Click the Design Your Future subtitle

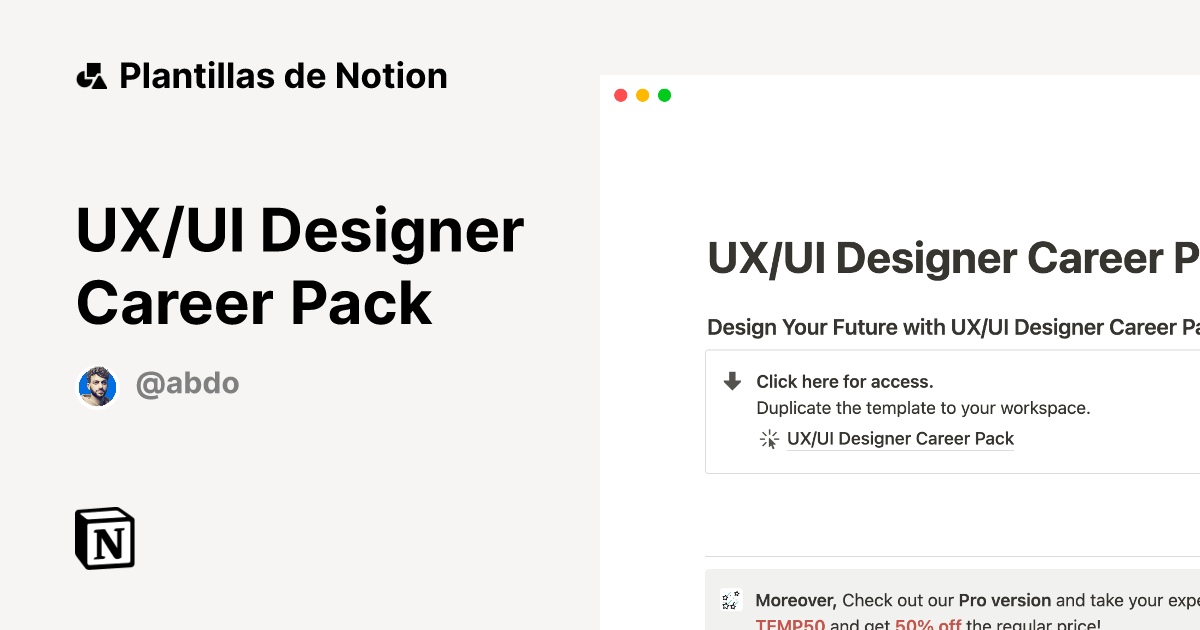950,327
